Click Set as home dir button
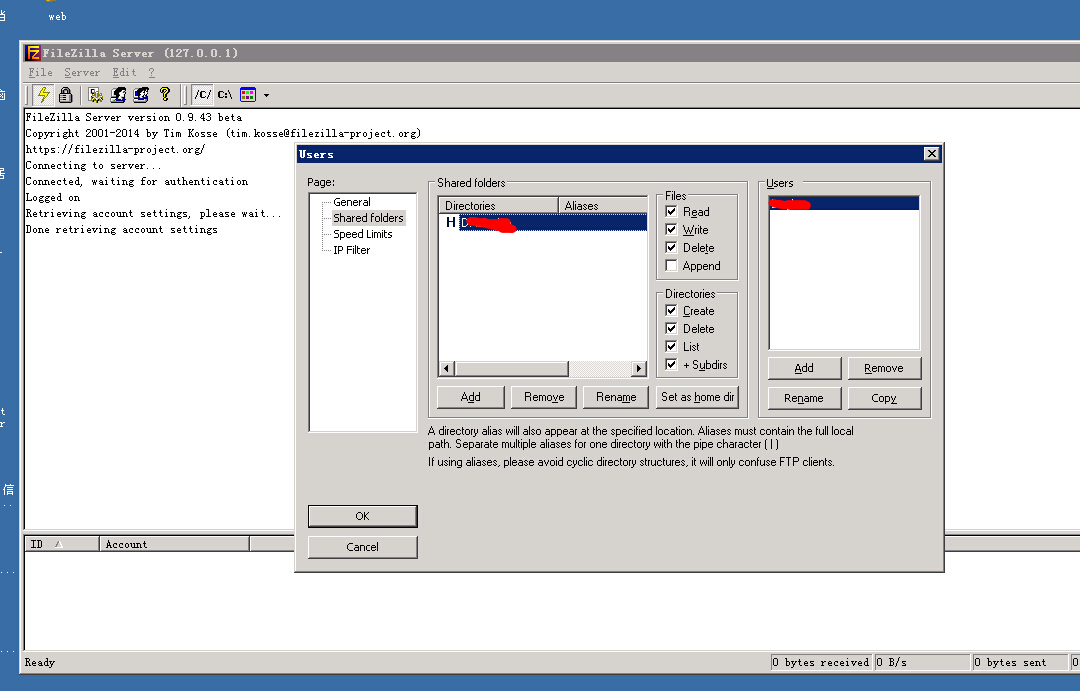The width and height of the screenshot is (1080, 691). coord(698,397)
